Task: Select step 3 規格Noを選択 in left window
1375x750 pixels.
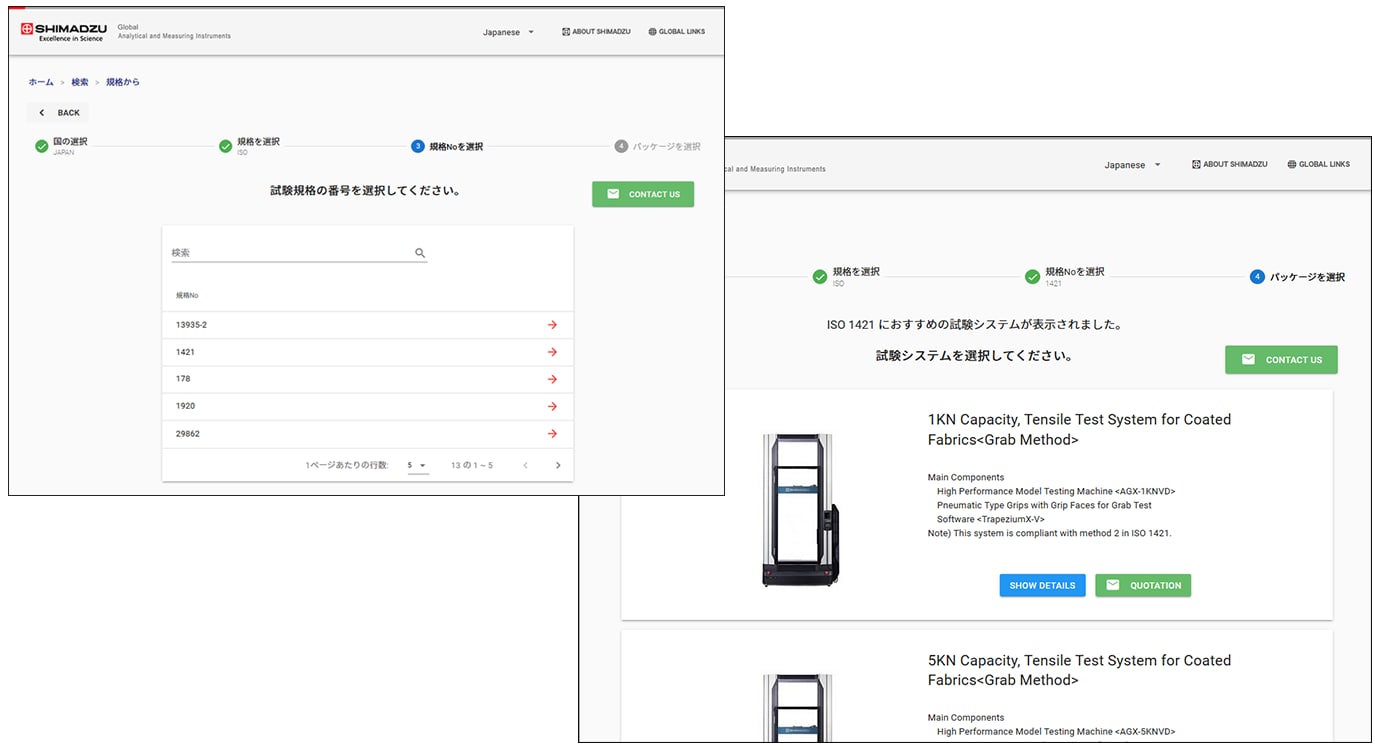Action: (x=447, y=147)
